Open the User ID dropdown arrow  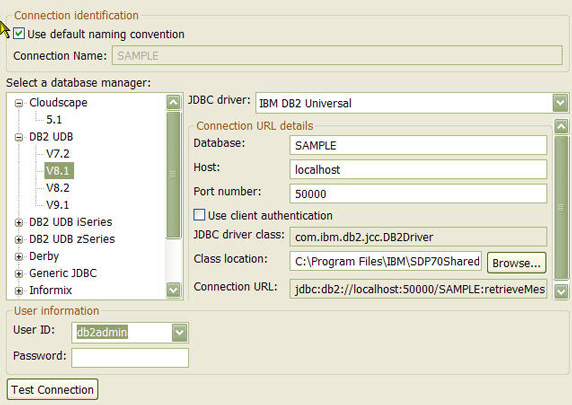179,332
